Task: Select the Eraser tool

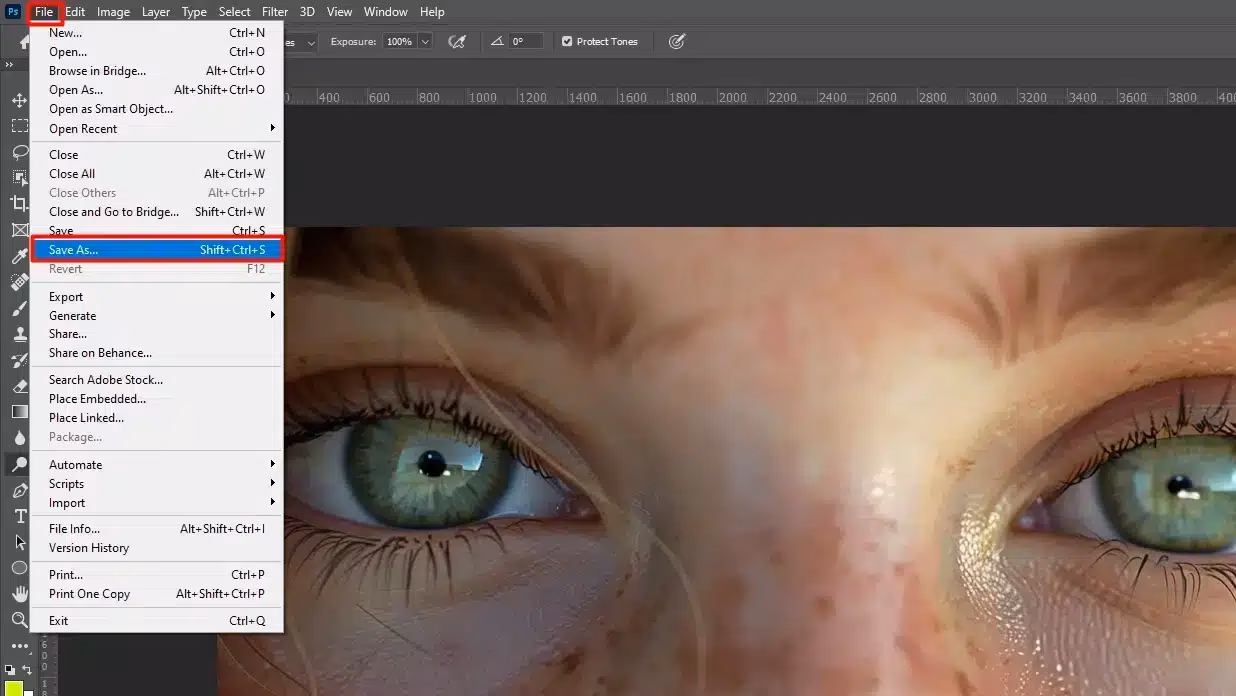Action: point(18,386)
